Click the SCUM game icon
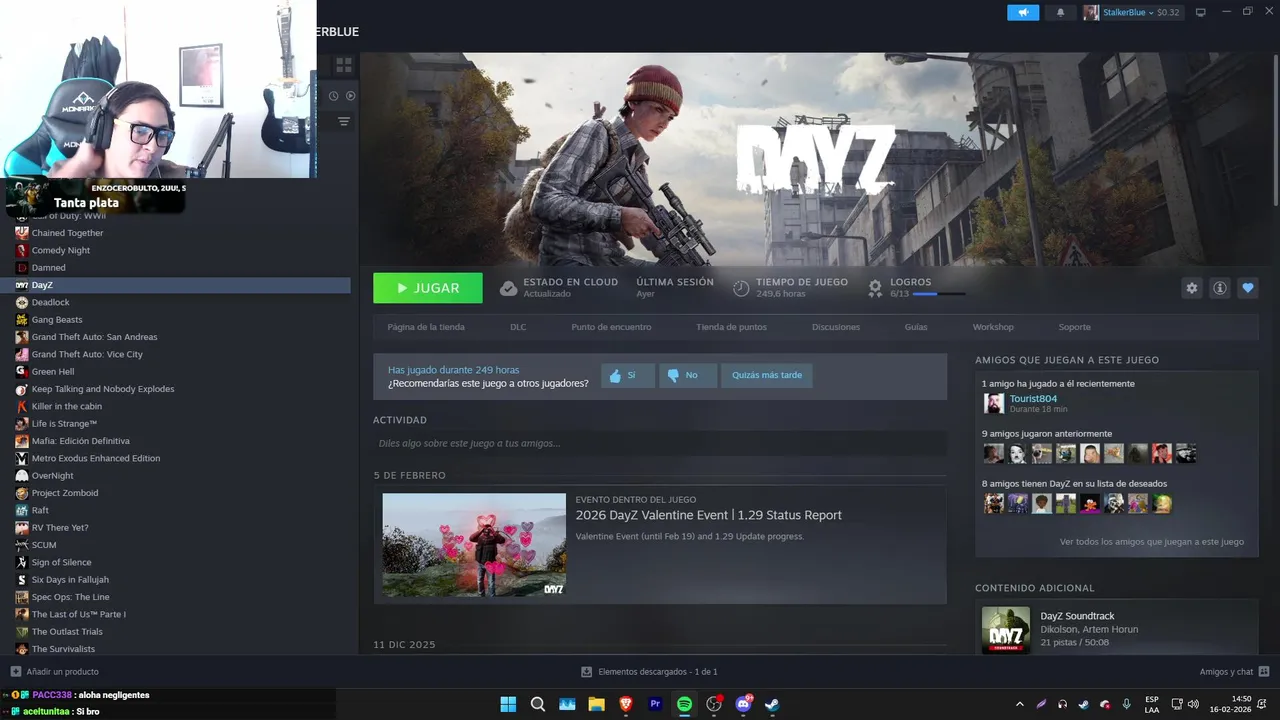 coord(22,545)
